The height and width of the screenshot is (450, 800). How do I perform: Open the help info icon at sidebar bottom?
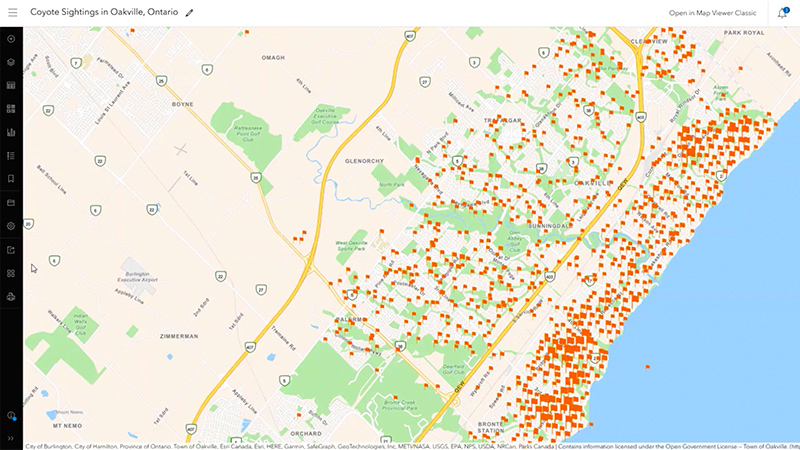pyautogui.click(x=11, y=415)
